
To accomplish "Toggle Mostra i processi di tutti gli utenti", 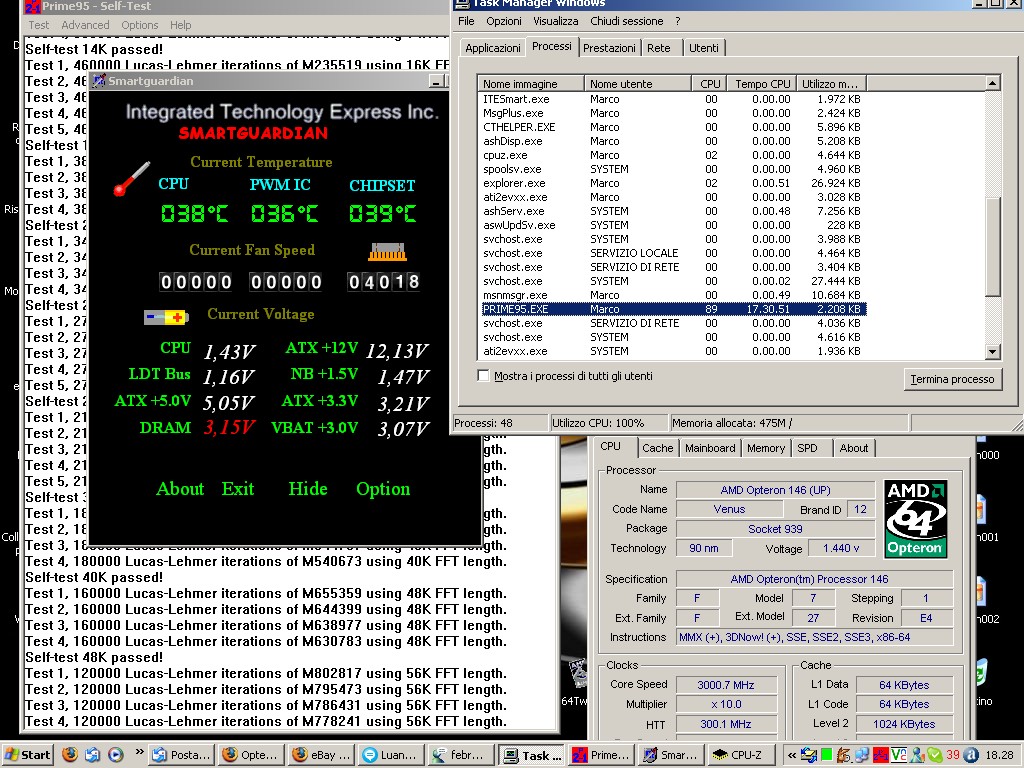I will pos(483,376).
